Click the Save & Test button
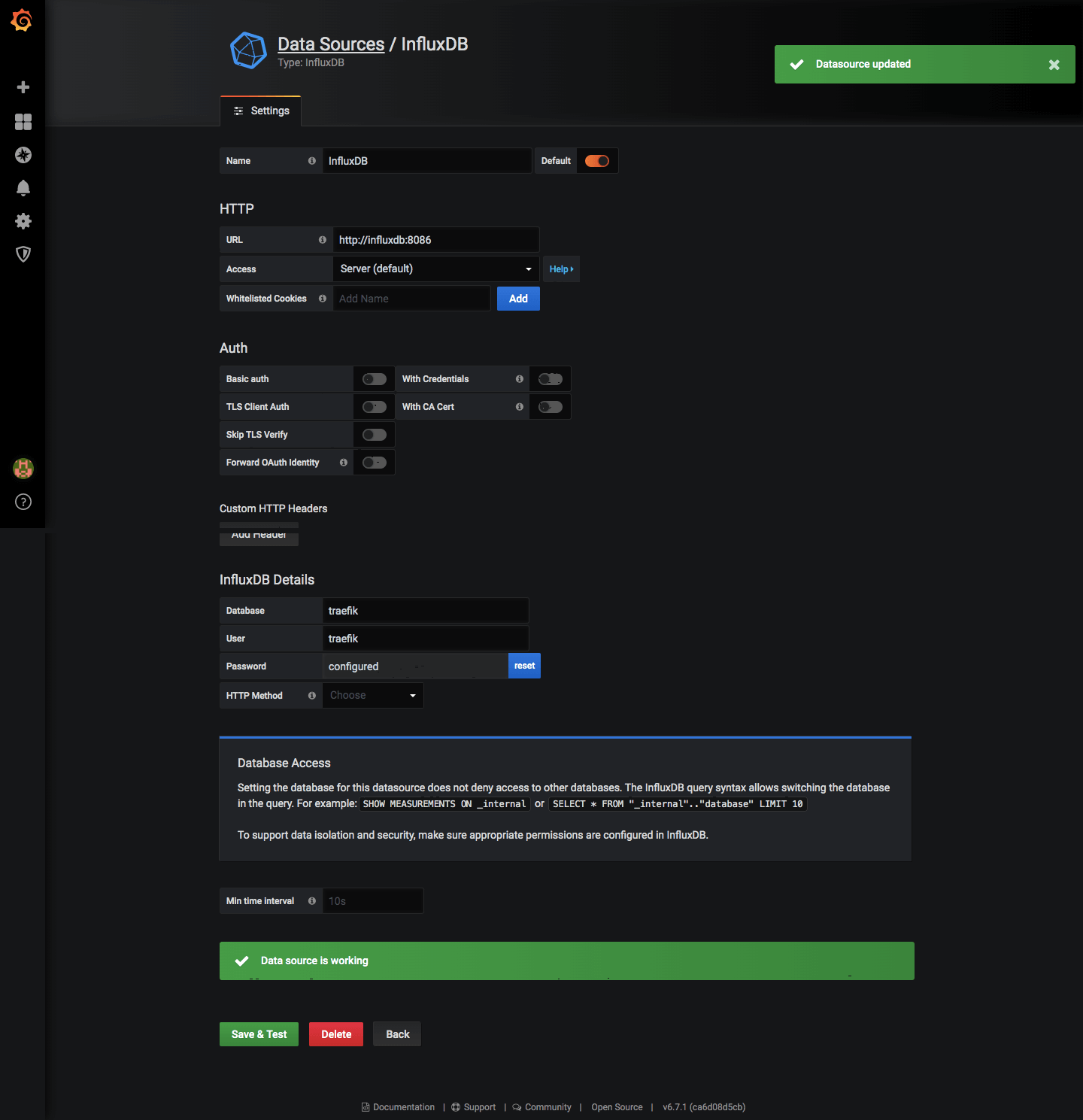Screen dimensions: 1083x1120 click(x=259, y=1034)
